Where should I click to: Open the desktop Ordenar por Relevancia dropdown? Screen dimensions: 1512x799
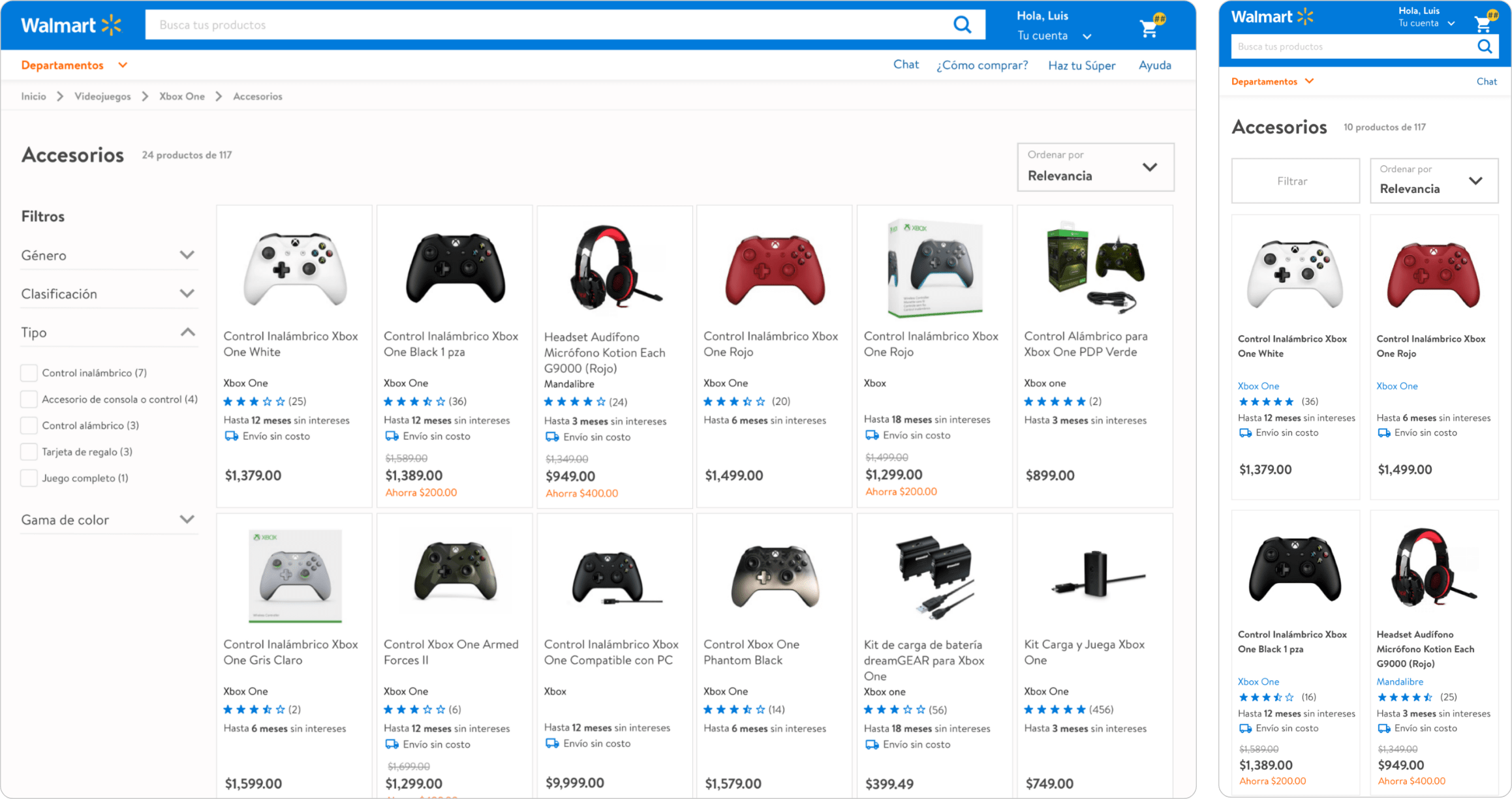coord(1095,168)
